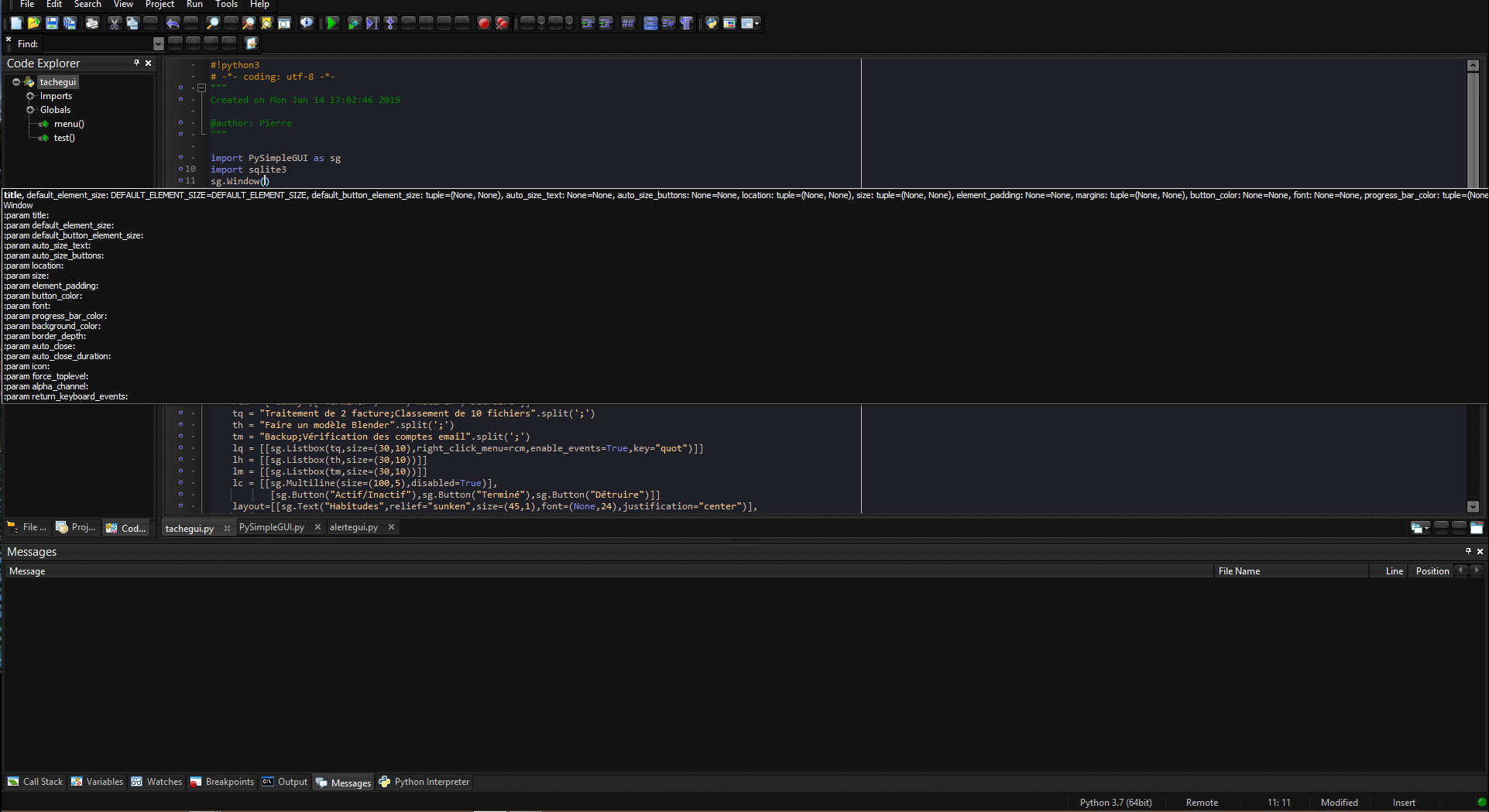This screenshot has height=812, width=1489.
Task: Toggle a breakpoint with the red circle icon
Action: pyautogui.click(x=484, y=22)
